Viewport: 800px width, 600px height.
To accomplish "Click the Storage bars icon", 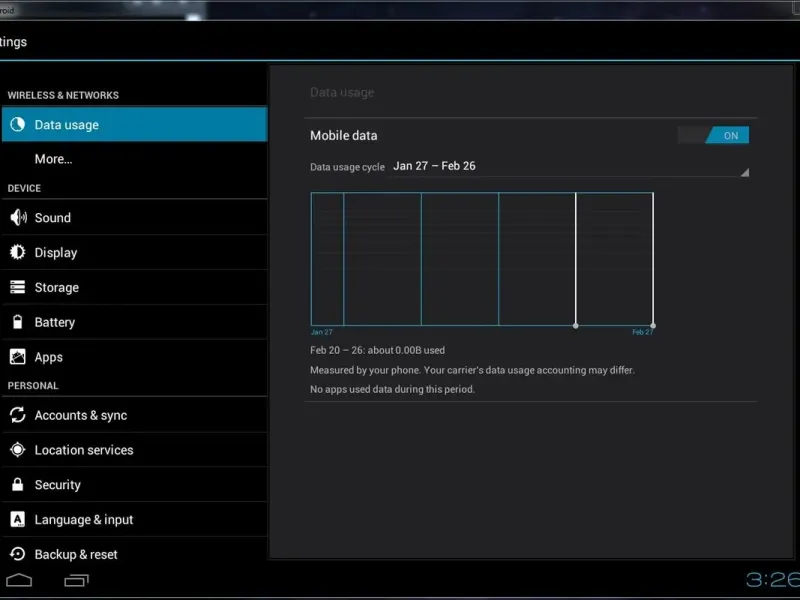I will click(17, 287).
